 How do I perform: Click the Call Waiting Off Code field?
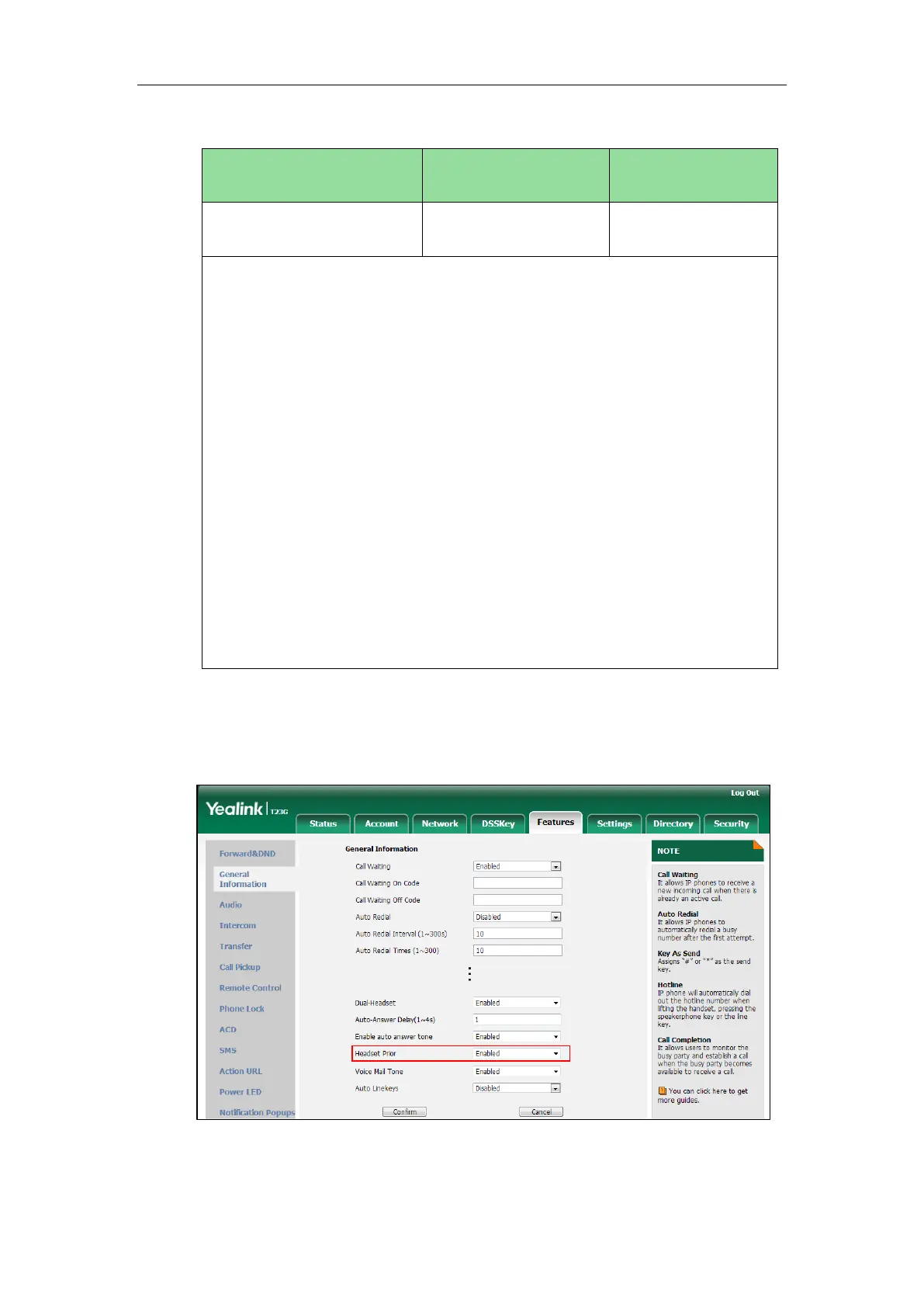517,900
